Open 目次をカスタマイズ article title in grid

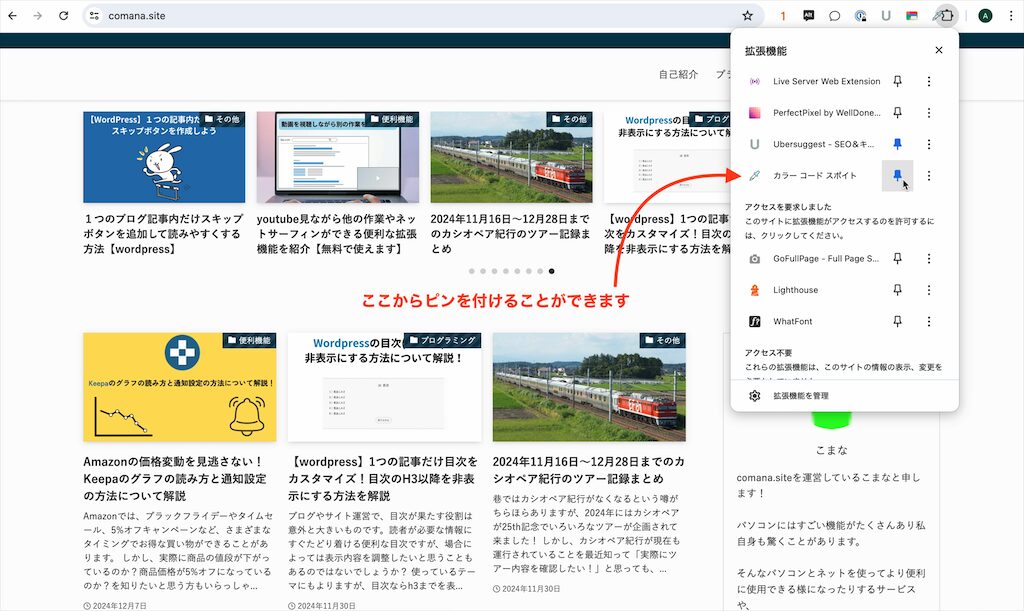tap(383, 478)
